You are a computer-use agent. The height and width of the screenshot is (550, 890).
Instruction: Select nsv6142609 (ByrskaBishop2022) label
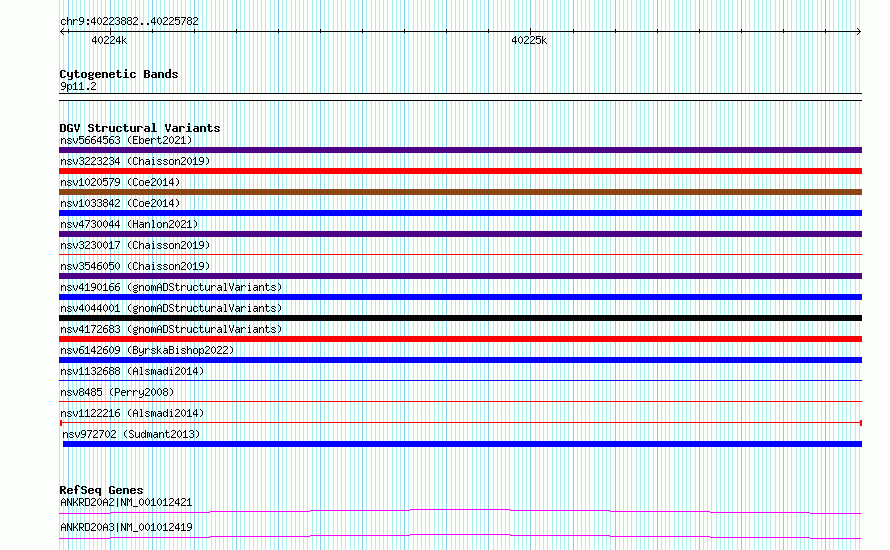click(147, 350)
